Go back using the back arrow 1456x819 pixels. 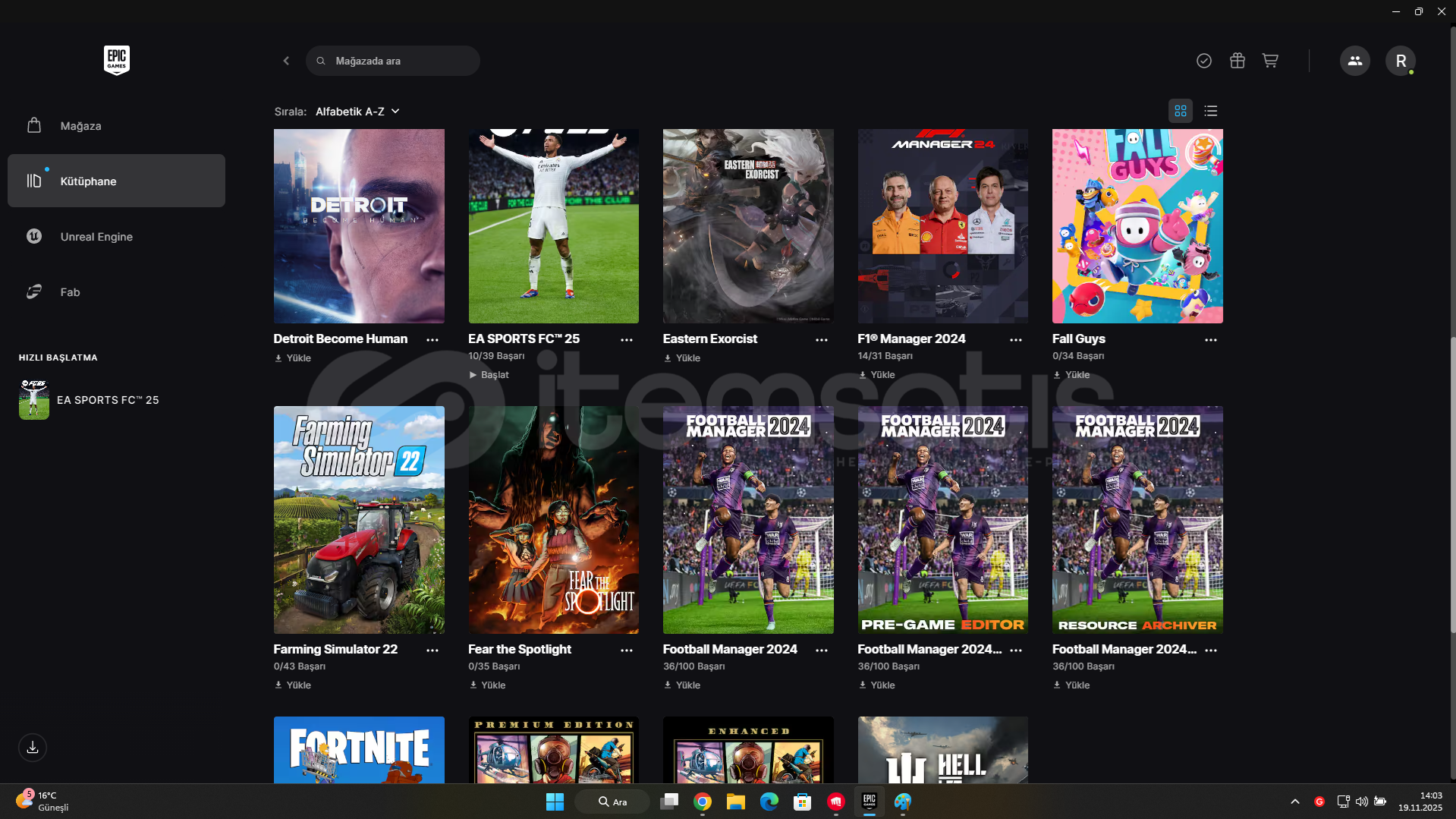tap(286, 61)
